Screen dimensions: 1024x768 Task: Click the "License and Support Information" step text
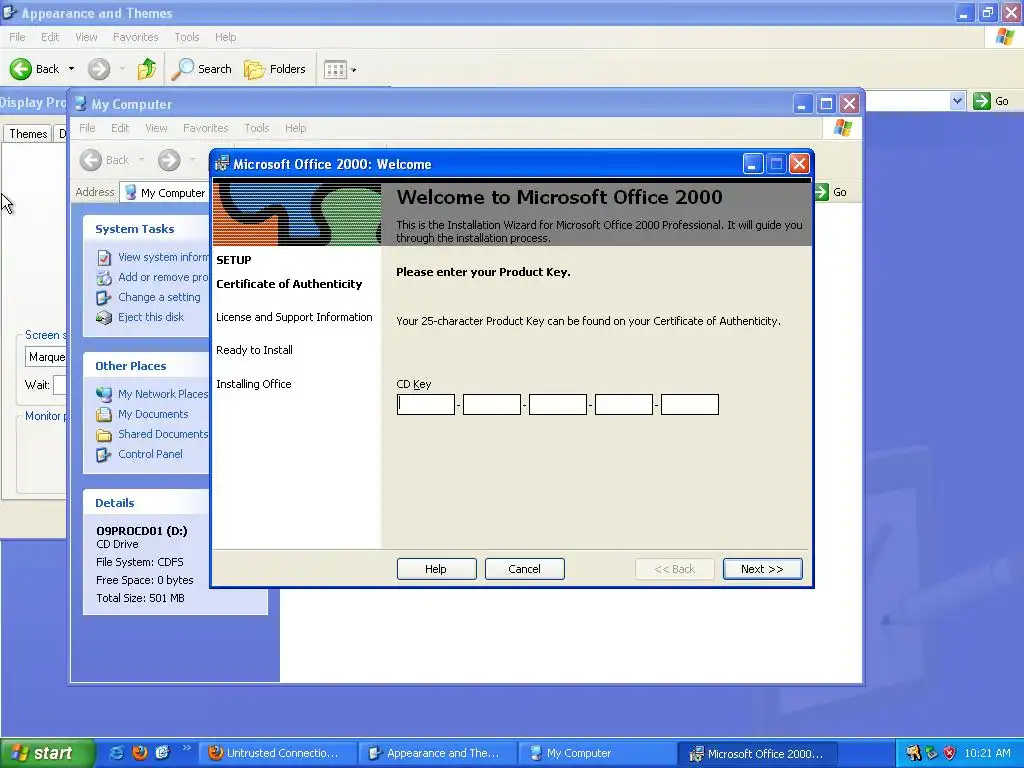[295, 317]
